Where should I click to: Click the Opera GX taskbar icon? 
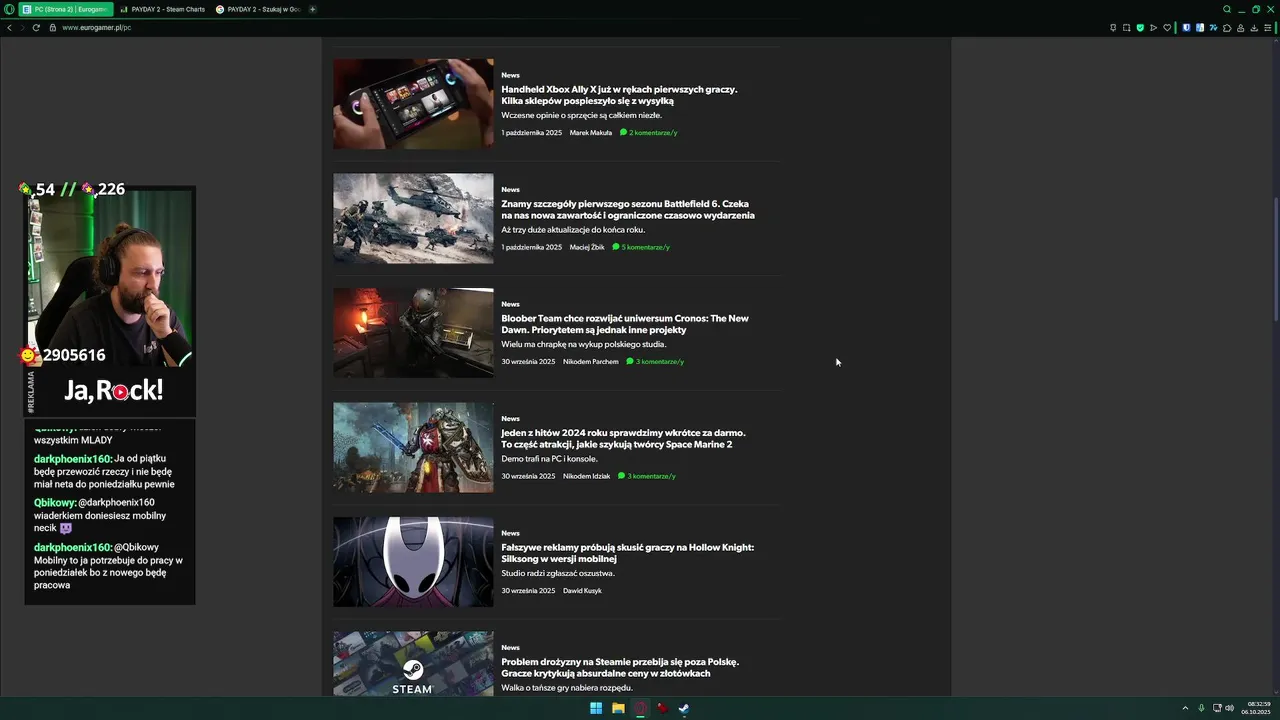[x=640, y=708]
